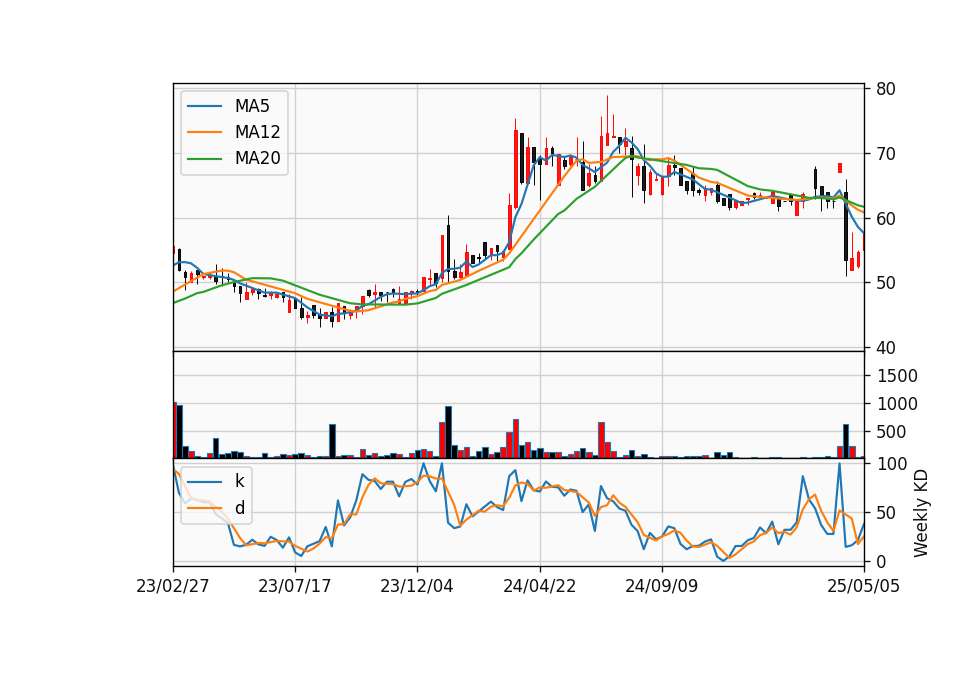Click the 70 price axis tick label
960x690 pixels.
(x=885, y=154)
